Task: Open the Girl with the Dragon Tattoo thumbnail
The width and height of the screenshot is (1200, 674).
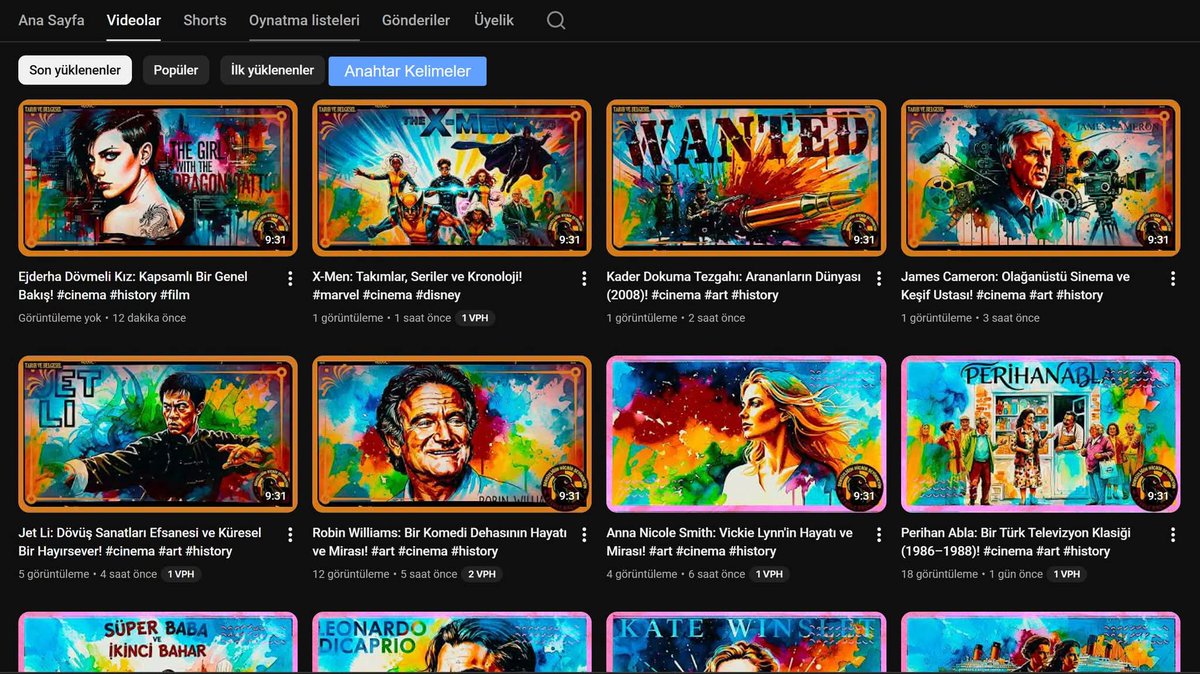Action: tap(158, 178)
